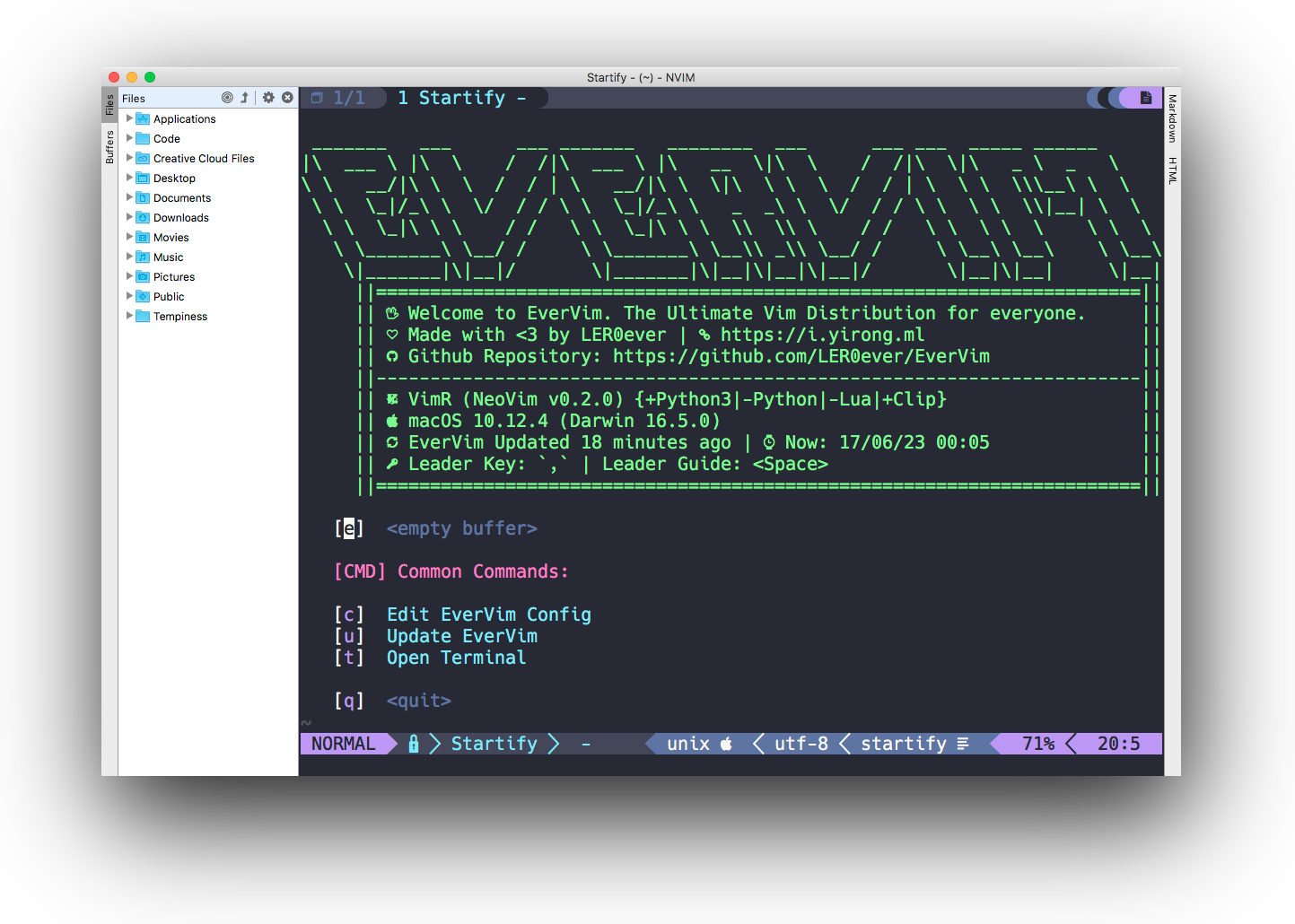Select the [e] empty buffer entry
Screen dimensions: 1295x924
435,528
